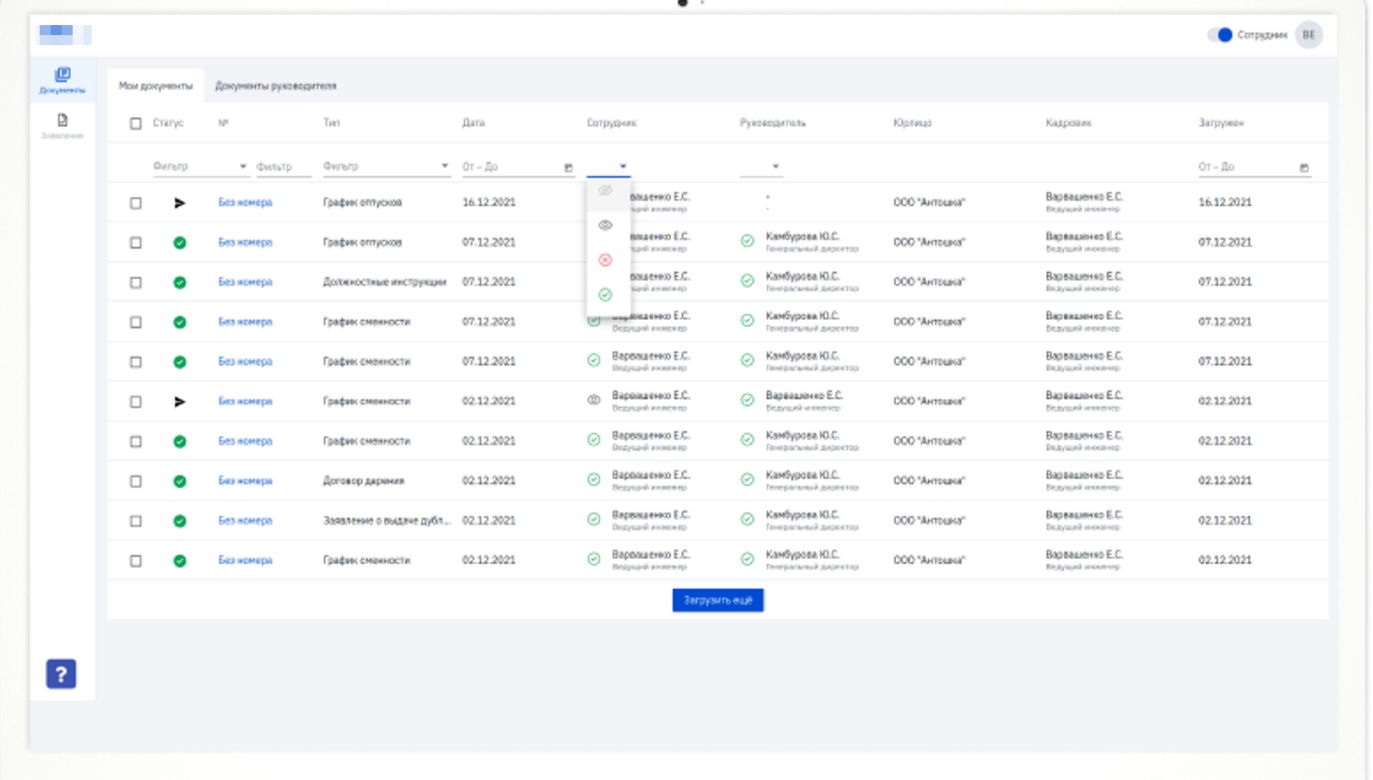Viewport: 1373px width, 780px height.
Task: Choose crossed-out eye option in dropdown list
Action: [x=605, y=191]
